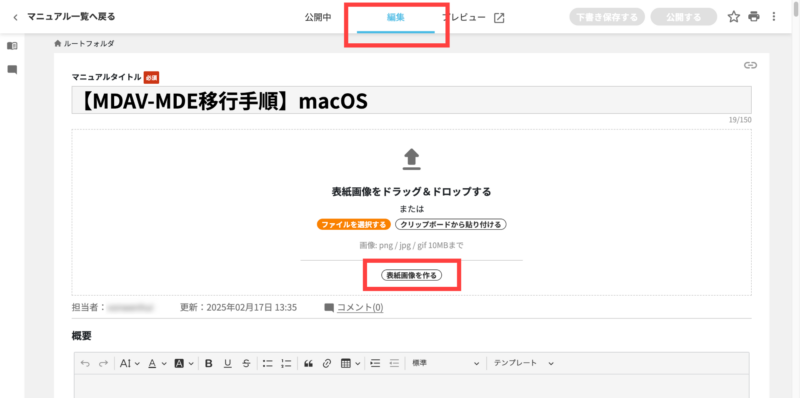Open the font size dropdown
Image resolution: width=800 pixels, height=398 pixels.
(x=130, y=363)
